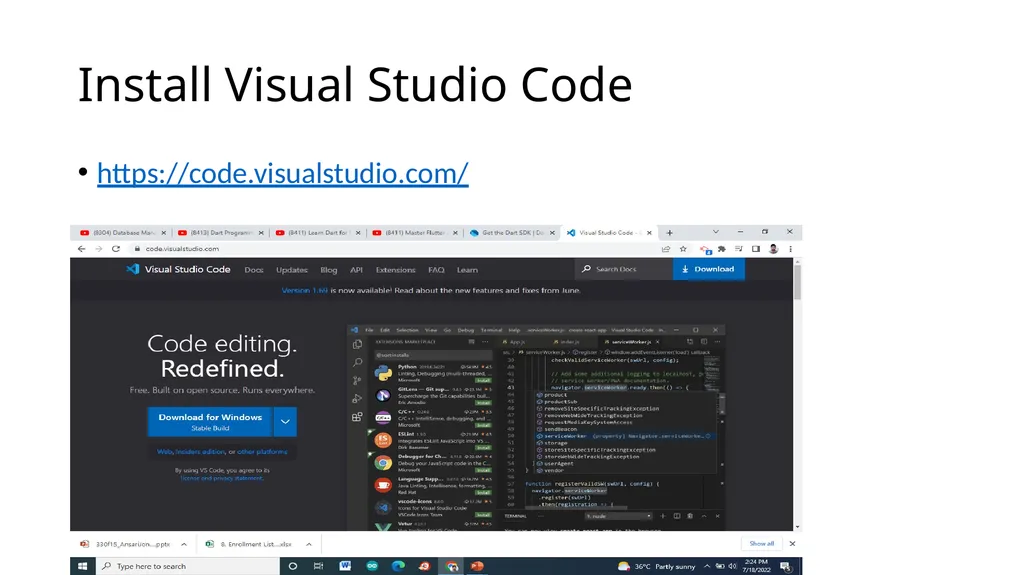Screen dimensions: 1024x575
Task: Open Microsoft Word from the taskbar
Action: pos(345,566)
